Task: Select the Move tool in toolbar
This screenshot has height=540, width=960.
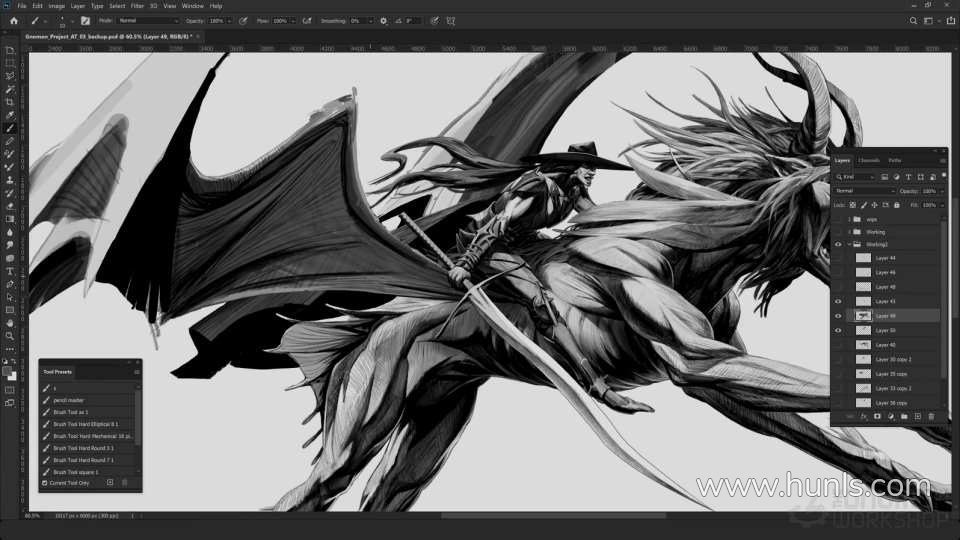Action: 10,50
